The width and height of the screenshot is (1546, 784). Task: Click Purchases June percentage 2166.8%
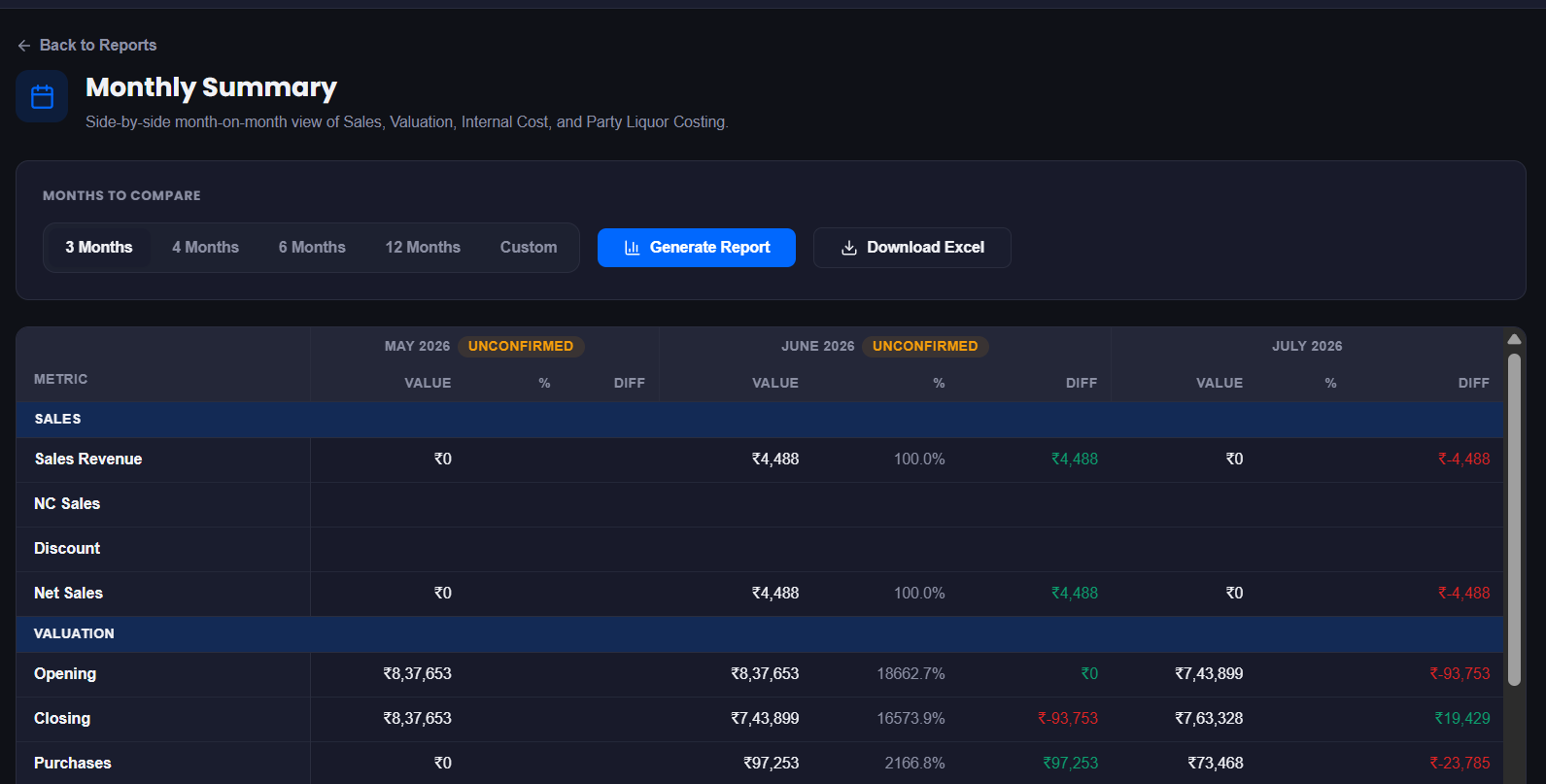tap(914, 764)
